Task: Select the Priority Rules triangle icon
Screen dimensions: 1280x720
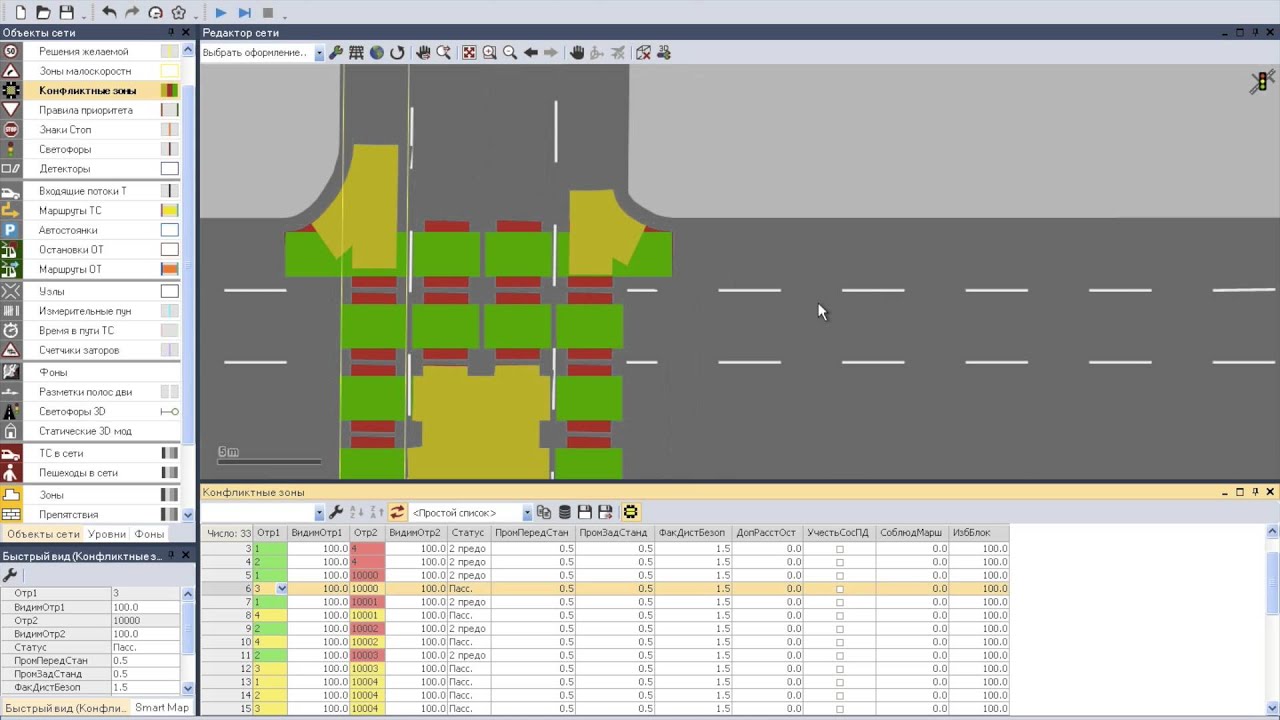Action: coord(11,110)
